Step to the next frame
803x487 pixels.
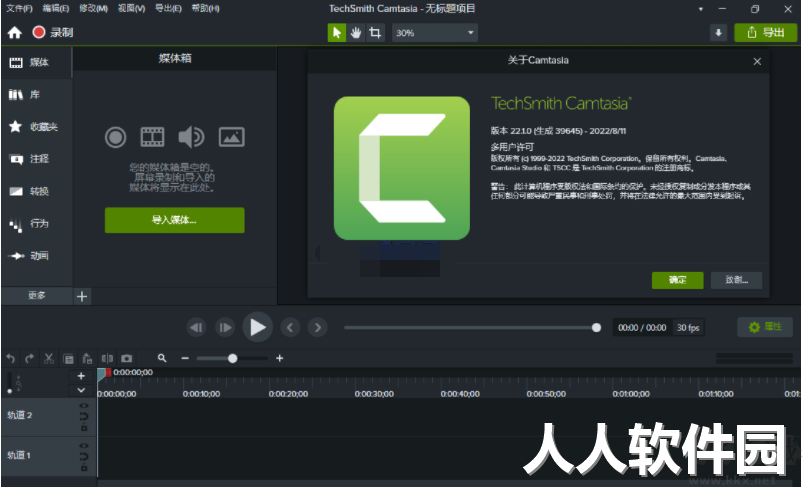pyautogui.click(x=225, y=328)
